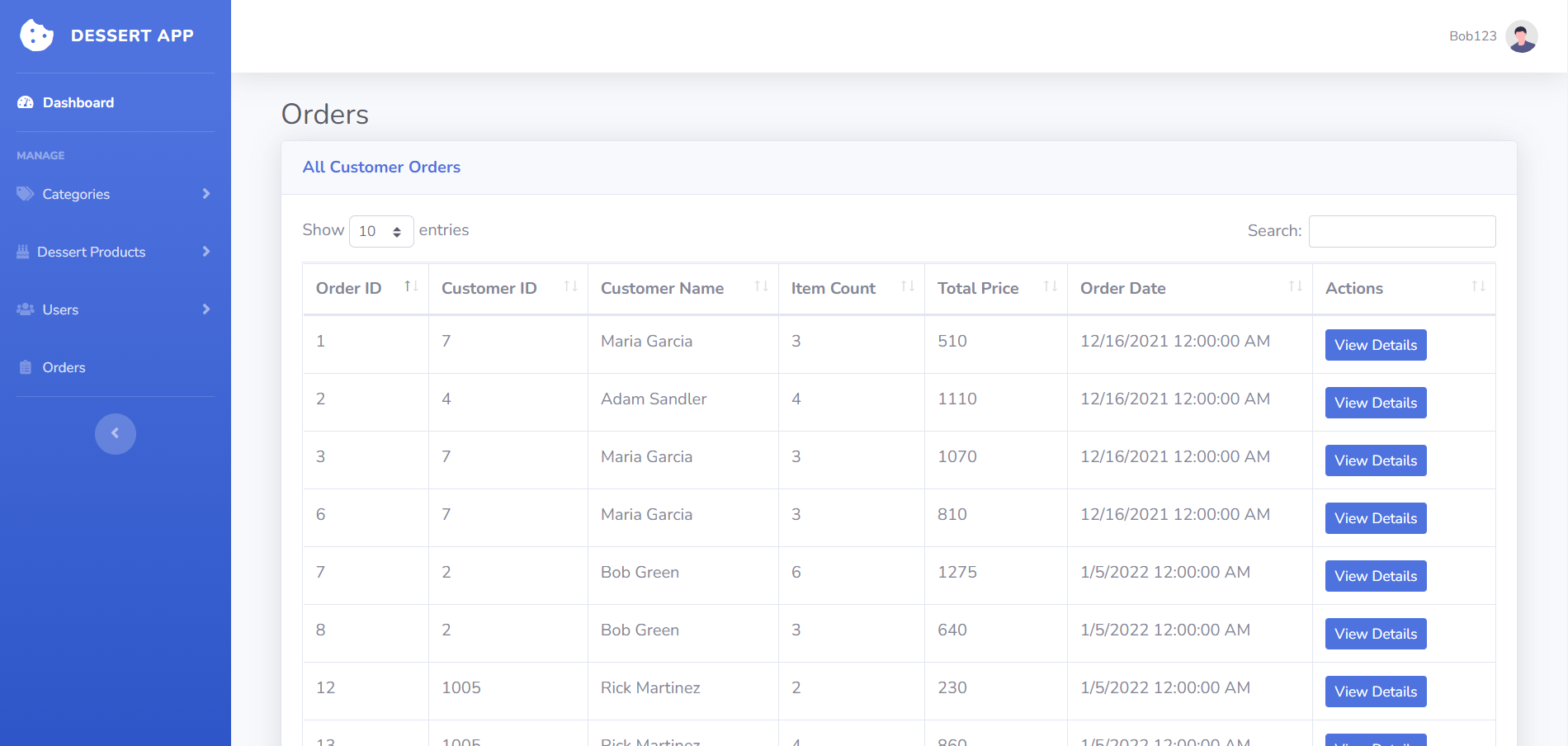This screenshot has height=746, width=1568.
Task: Click the document icon beside Orders
Action: (x=24, y=366)
